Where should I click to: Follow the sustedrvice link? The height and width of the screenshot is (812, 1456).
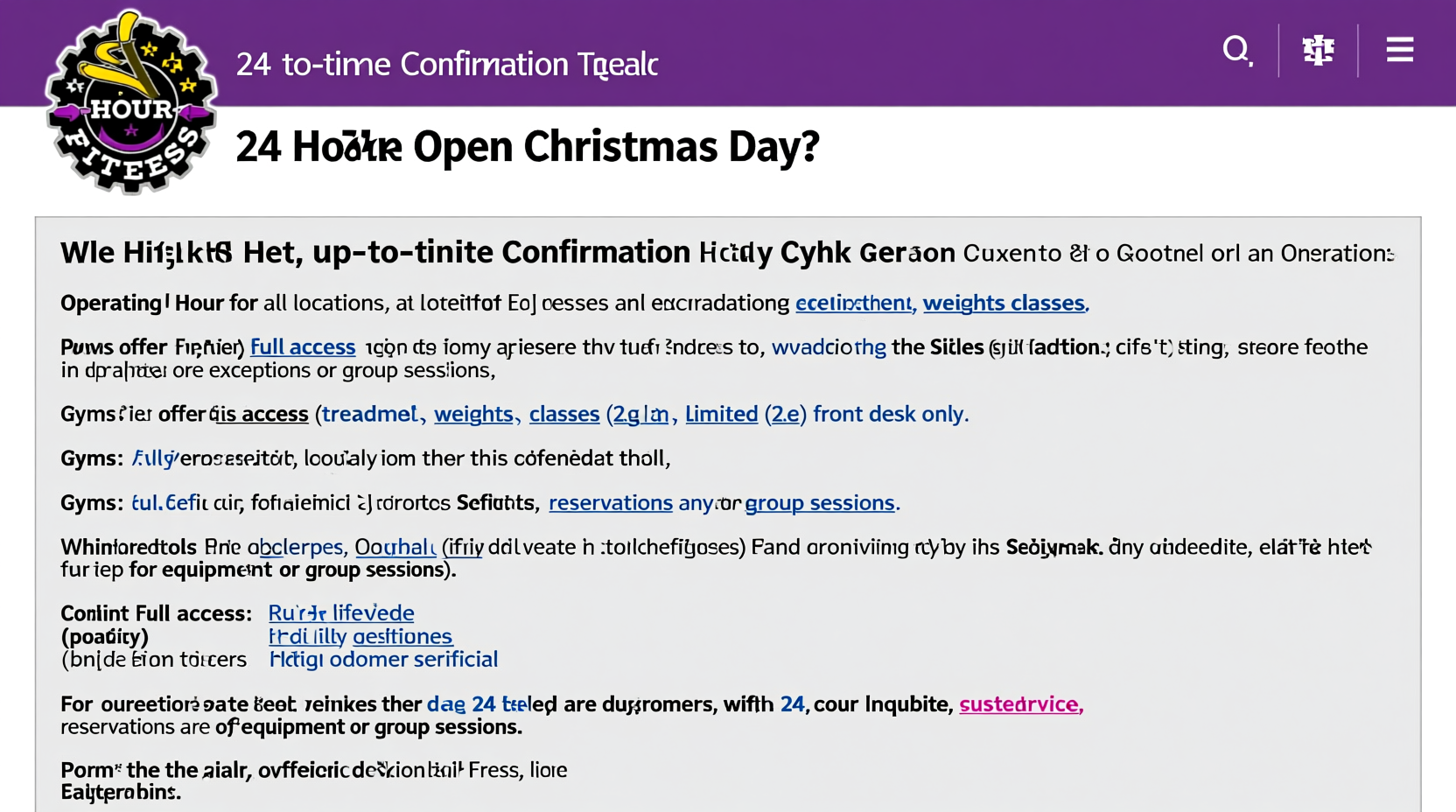[1020, 704]
